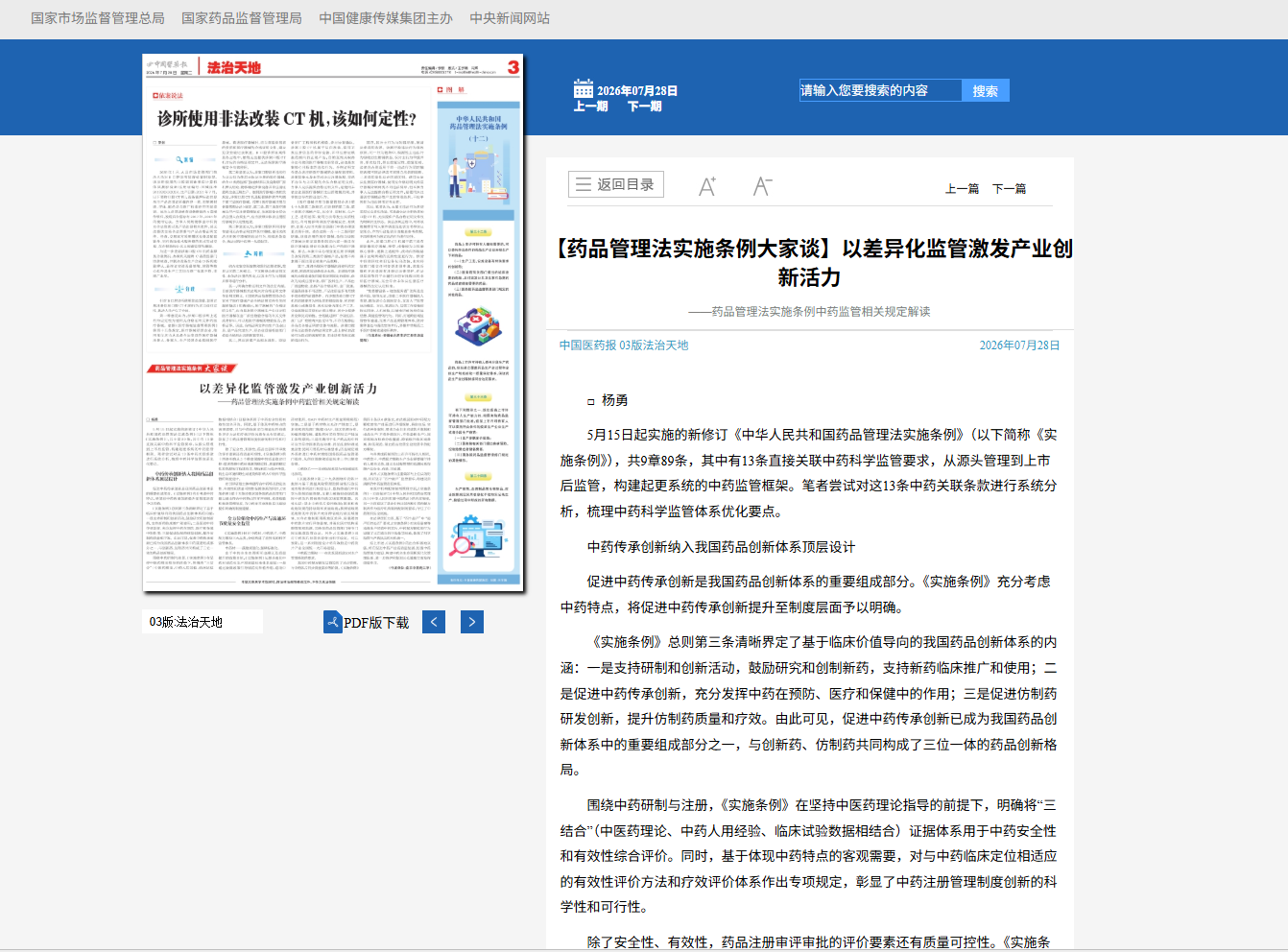Viewport: 1288px width, 952px height.
Task: Click the right blue infographic column in newspaper
Action: [x=477, y=344]
